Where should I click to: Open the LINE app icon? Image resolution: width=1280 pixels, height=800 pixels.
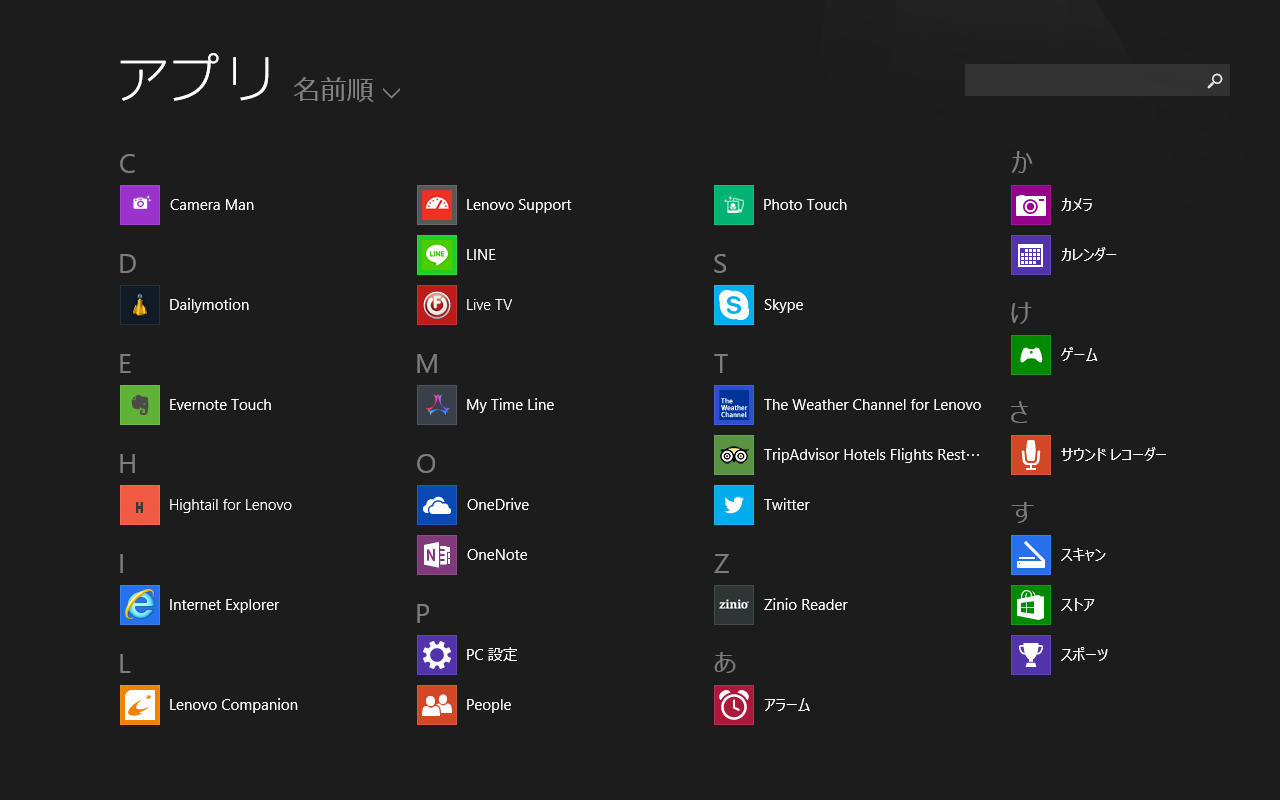pyautogui.click(x=437, y=255)
